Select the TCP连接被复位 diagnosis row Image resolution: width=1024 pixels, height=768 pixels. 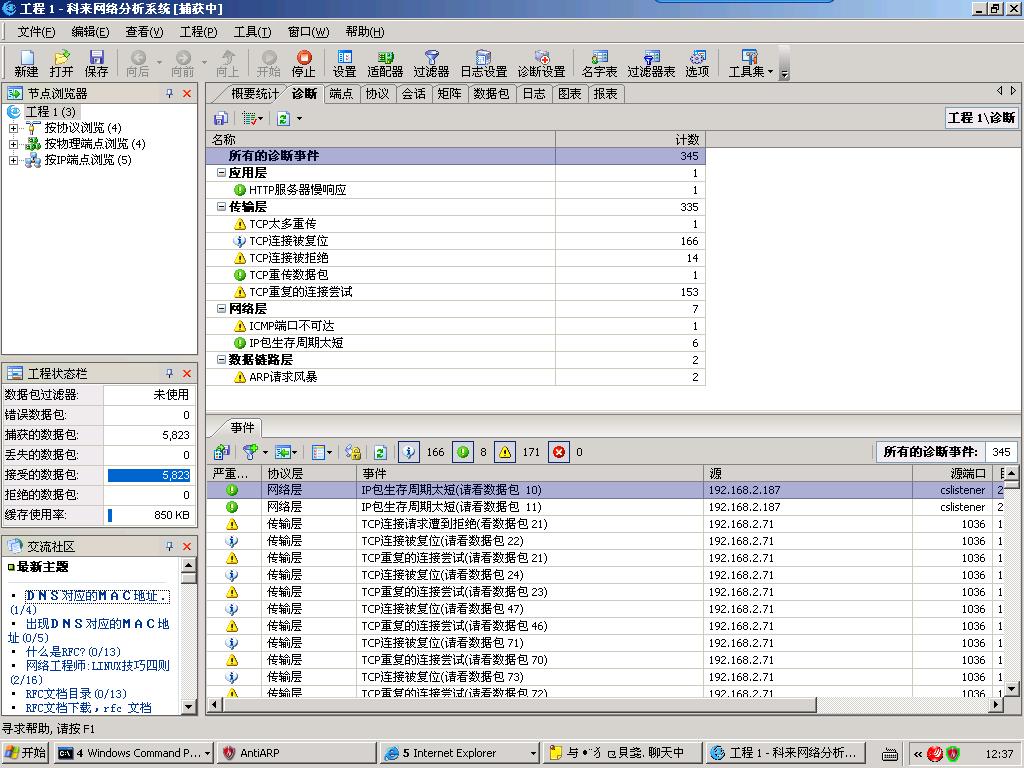(288, 241)
